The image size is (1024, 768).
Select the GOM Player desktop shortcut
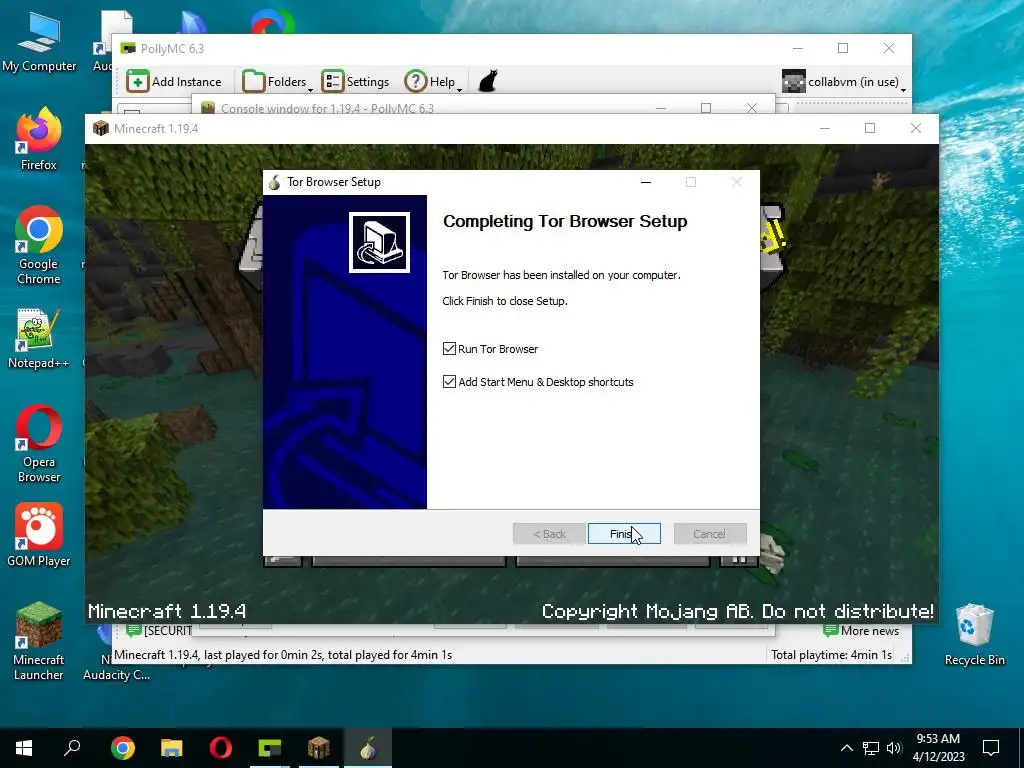click(x=39, y=535)
